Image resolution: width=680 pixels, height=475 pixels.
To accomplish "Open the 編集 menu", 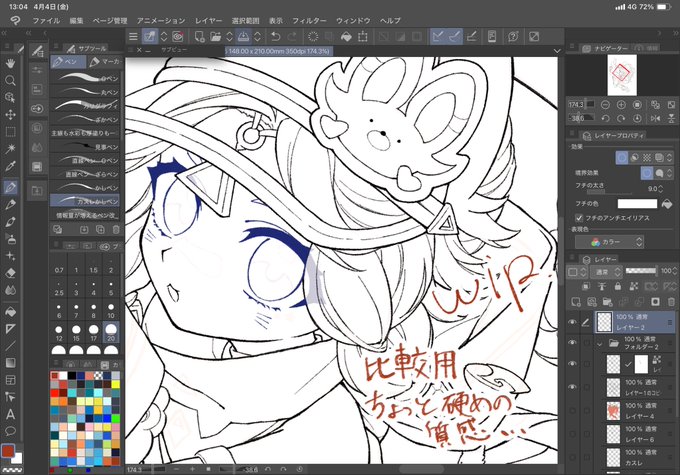I will coord(76,20).
